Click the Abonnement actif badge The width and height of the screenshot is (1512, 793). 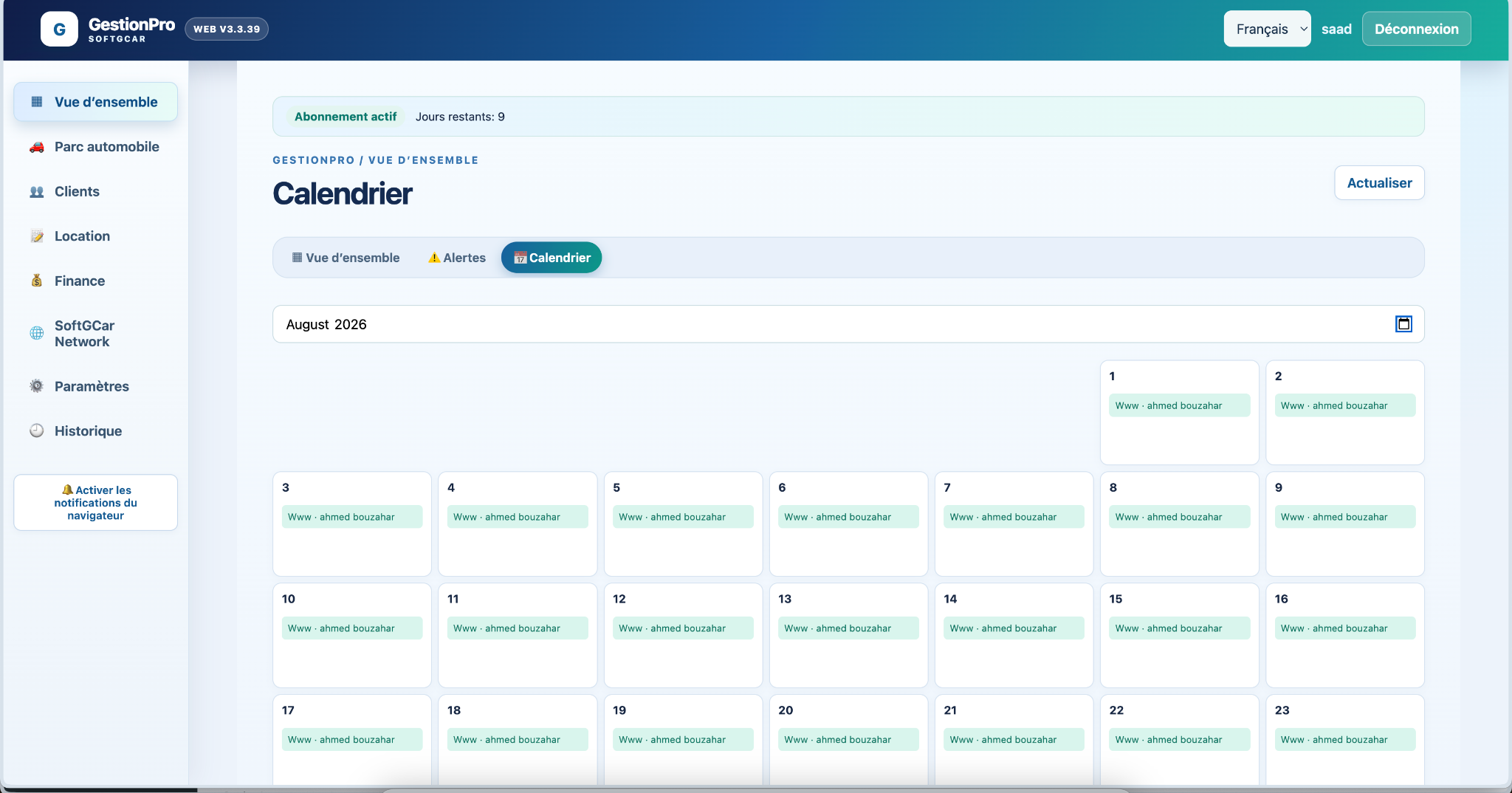coord(346,117)
